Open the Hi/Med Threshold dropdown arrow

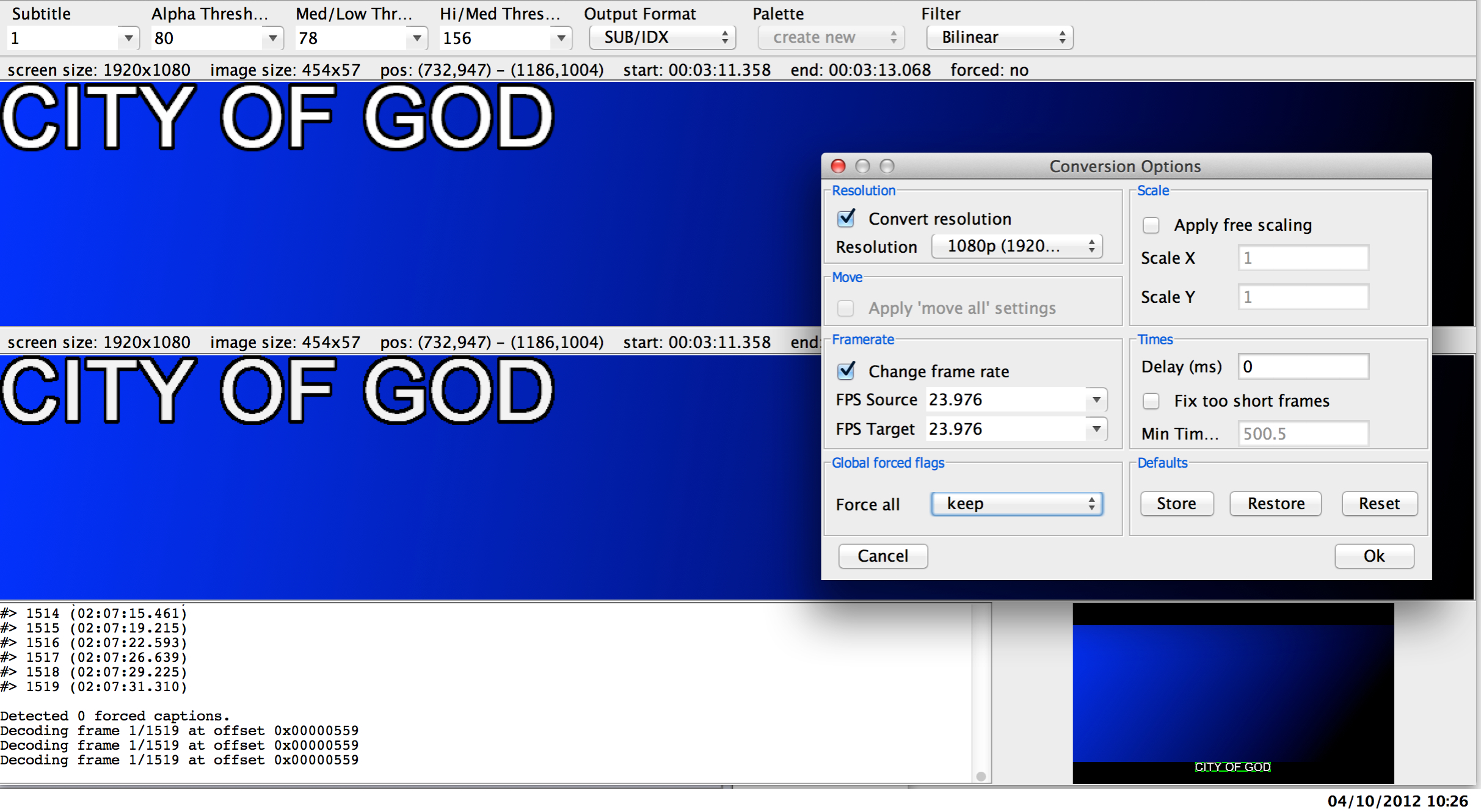(561, 38)
